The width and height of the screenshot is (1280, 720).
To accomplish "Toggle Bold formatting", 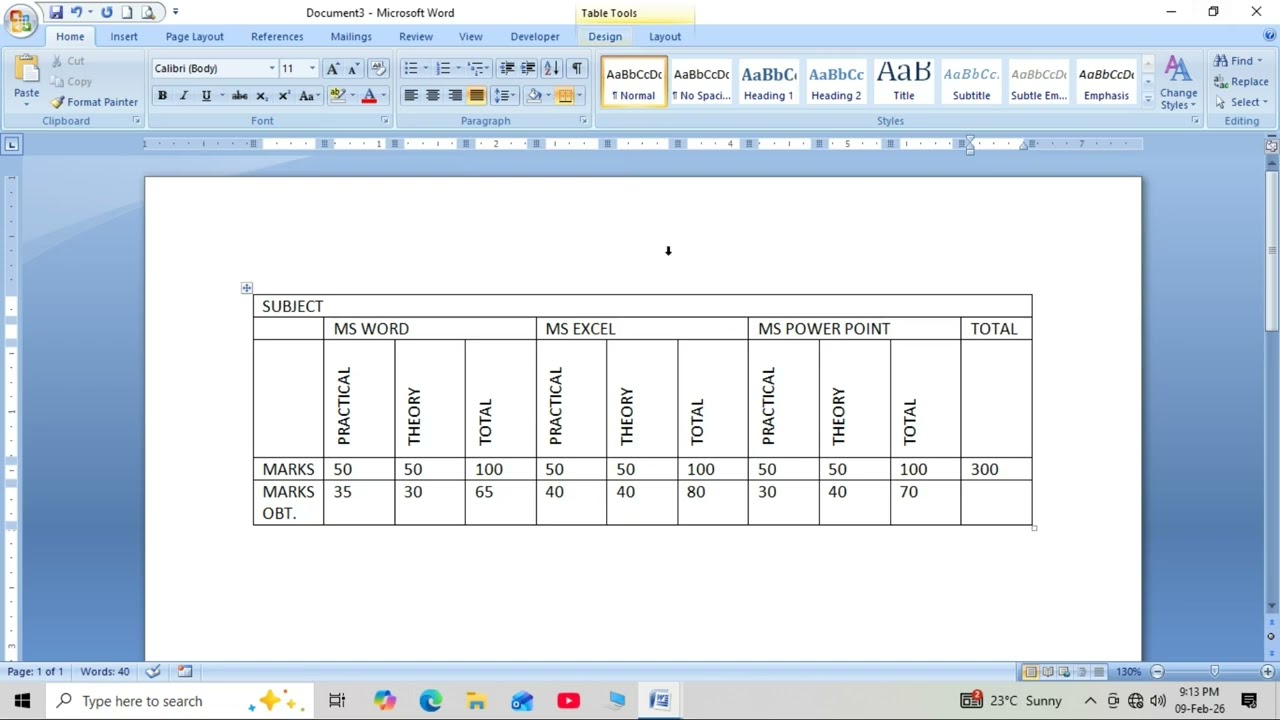I will pyautogui.click(x=162, y=96).
